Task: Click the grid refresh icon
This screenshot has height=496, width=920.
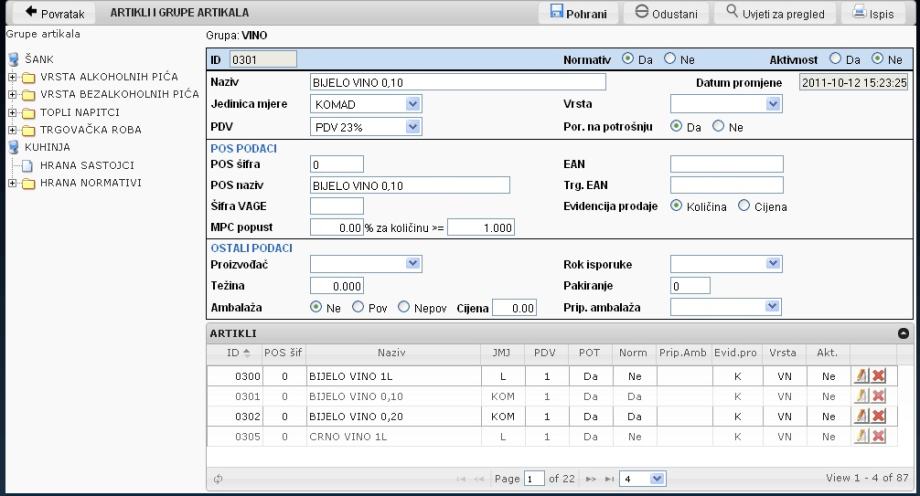Action: (x=217, y=479)
